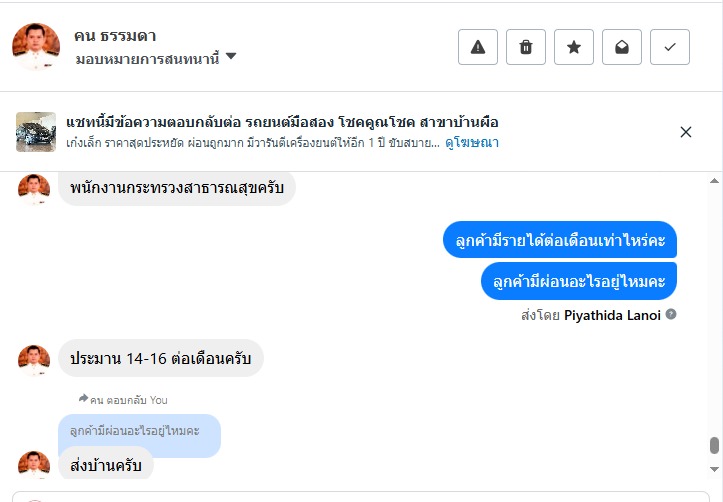Click info icon beside Piyathida Lanoi
Image resolution: width=723 pixels, height=502 pixels.
(671, 314)
